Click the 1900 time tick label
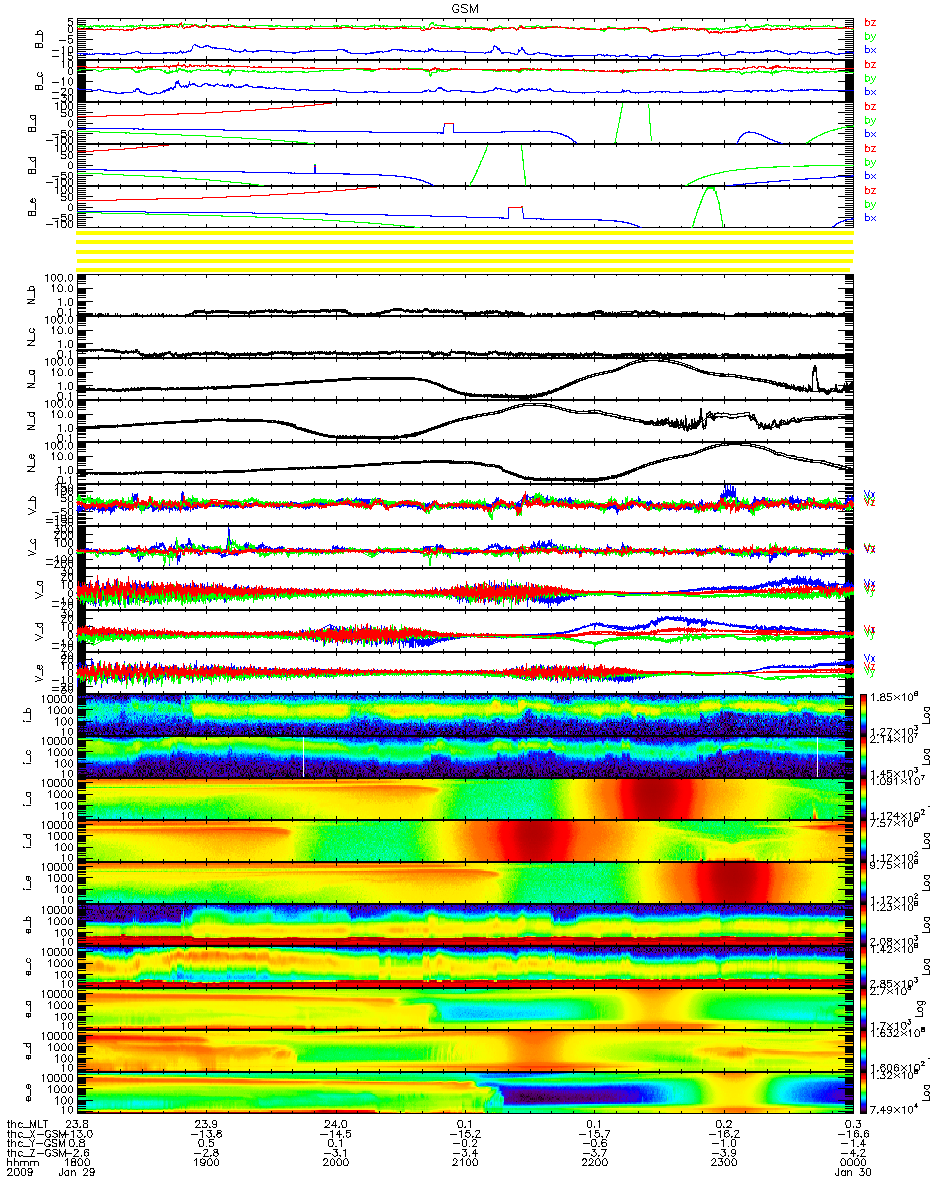 [207, 1164]
